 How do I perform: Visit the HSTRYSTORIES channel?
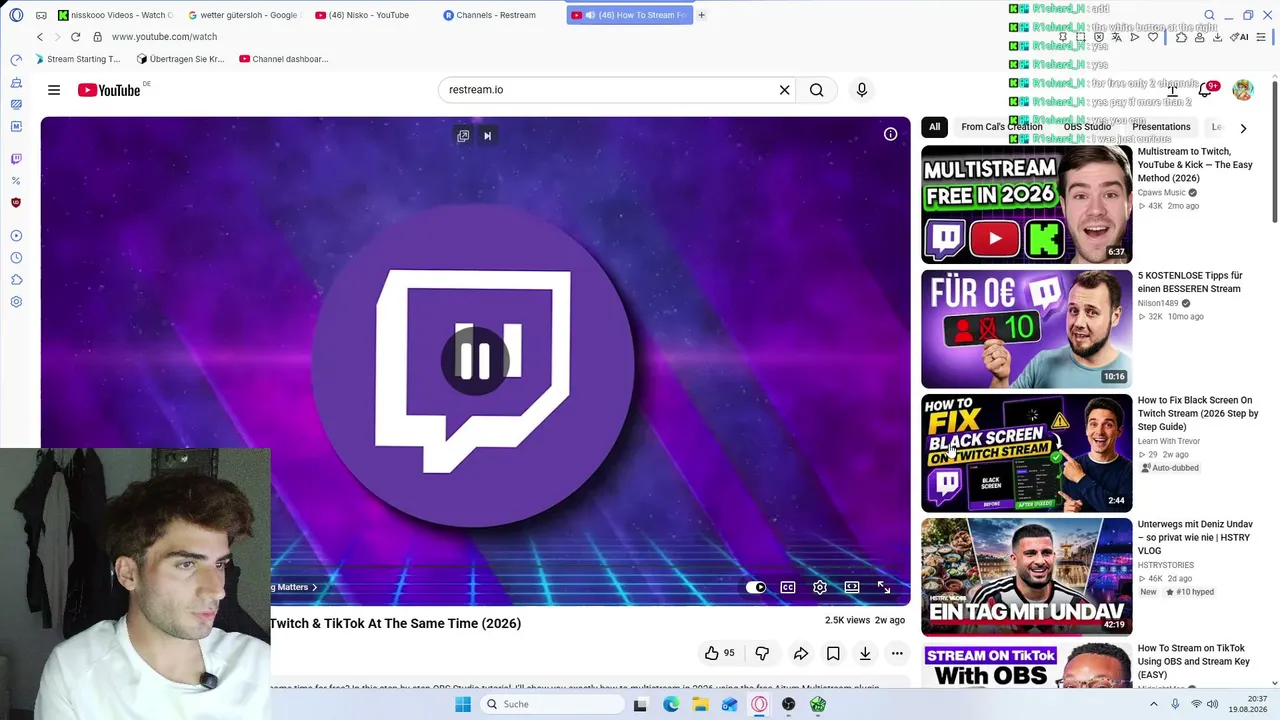point(1166,565)
